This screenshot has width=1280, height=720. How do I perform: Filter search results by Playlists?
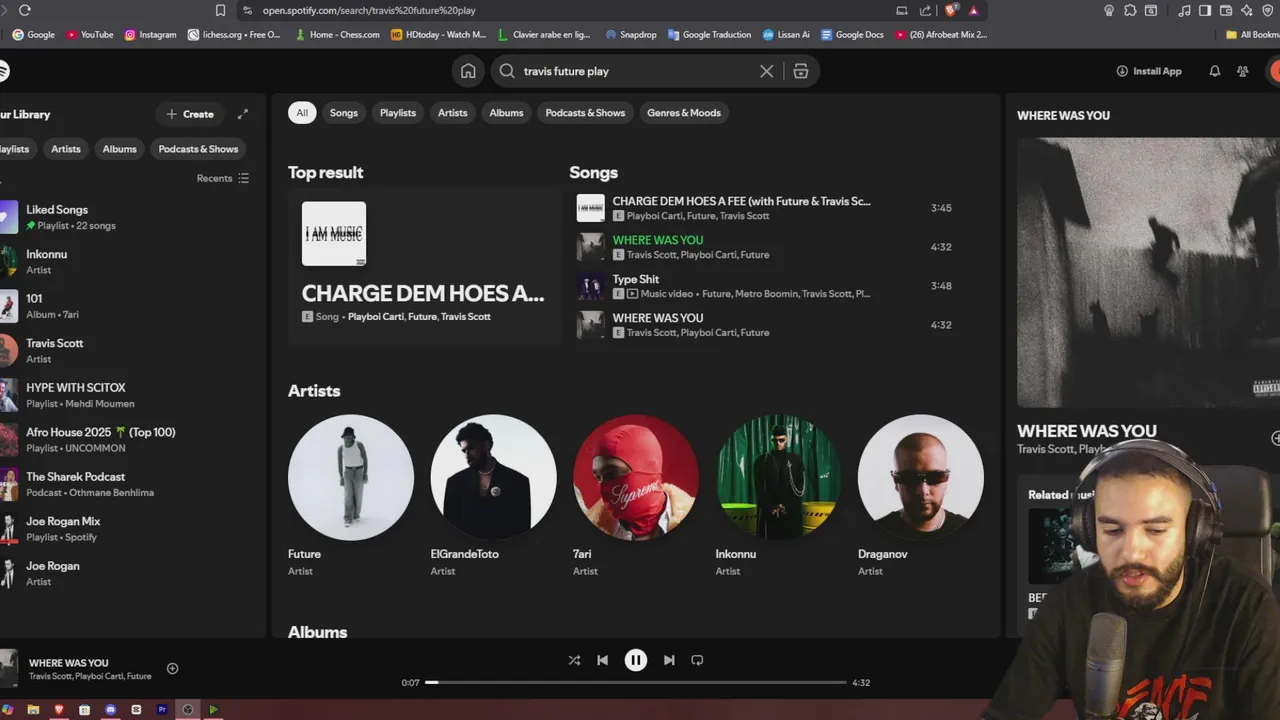point(398,113)
